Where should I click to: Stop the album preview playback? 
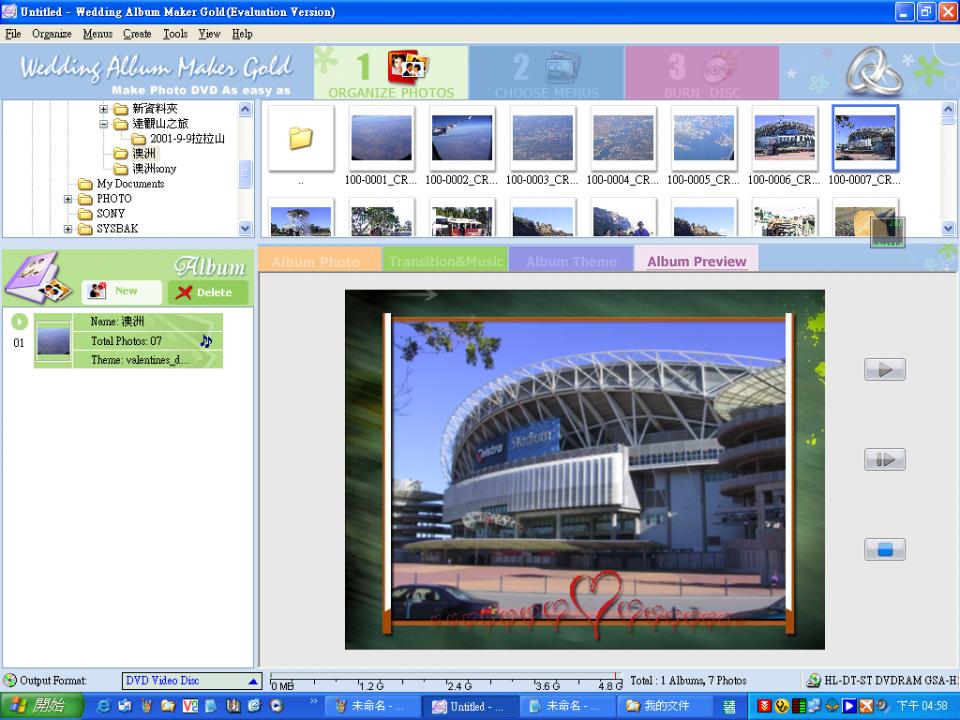(x=884, y=549)
